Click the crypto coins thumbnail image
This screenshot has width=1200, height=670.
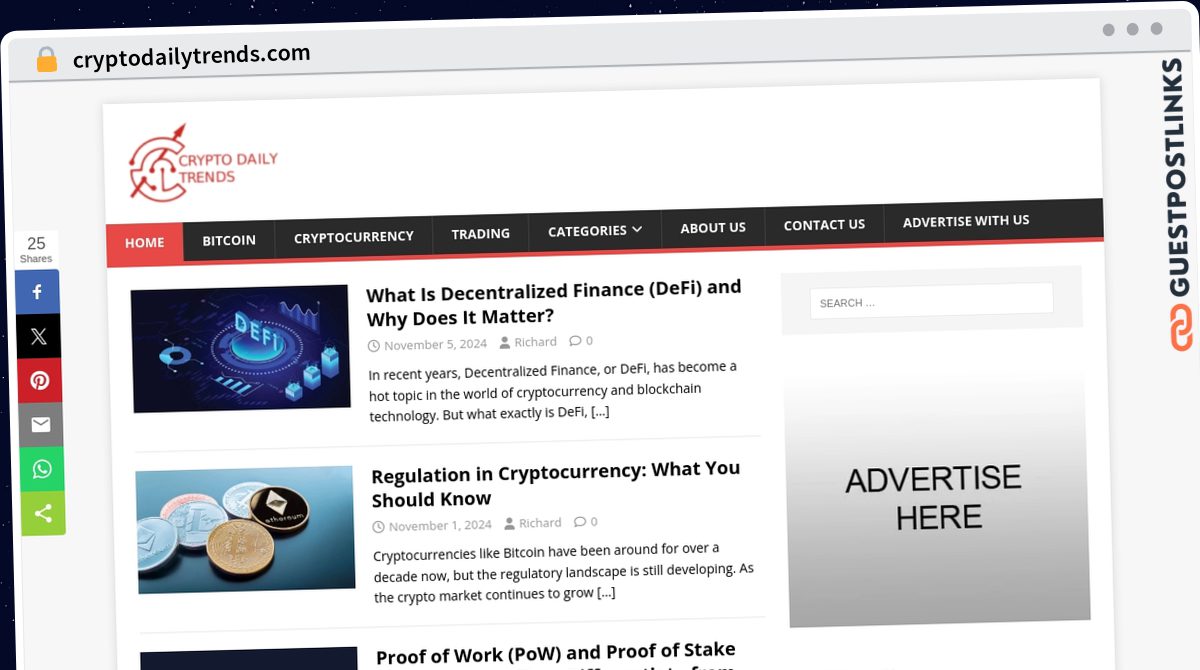click(245, 530)
